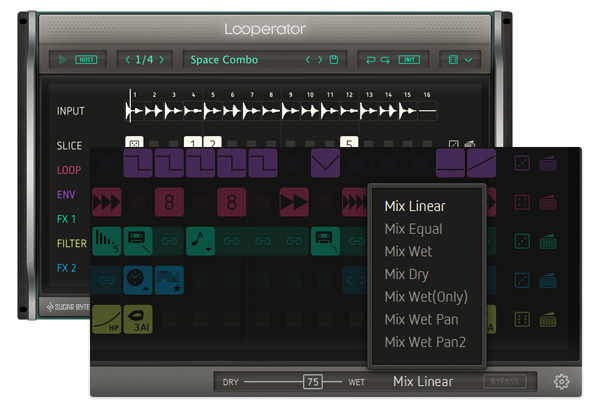Choose Mix Linear in the popup menu
Image resolution: width=600 pixels, height=400 pixels.
(x=415, y=206)
